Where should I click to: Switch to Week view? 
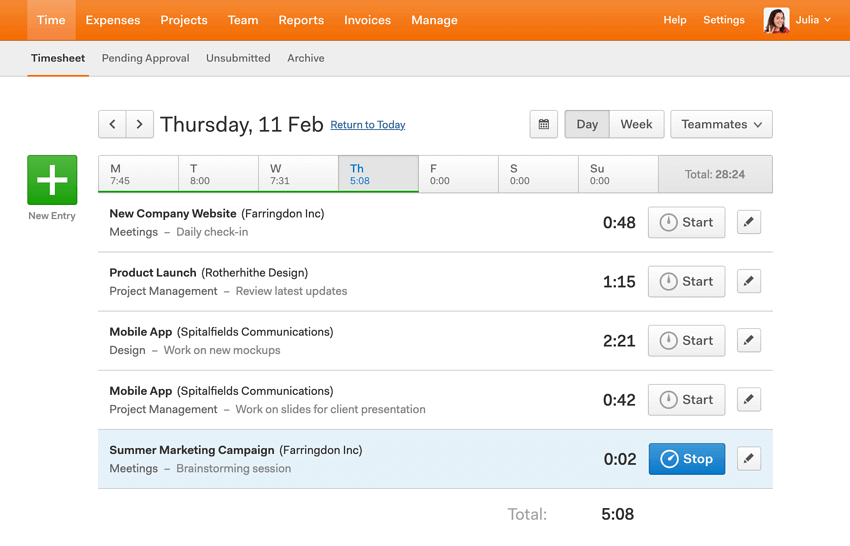click(636, 124)
